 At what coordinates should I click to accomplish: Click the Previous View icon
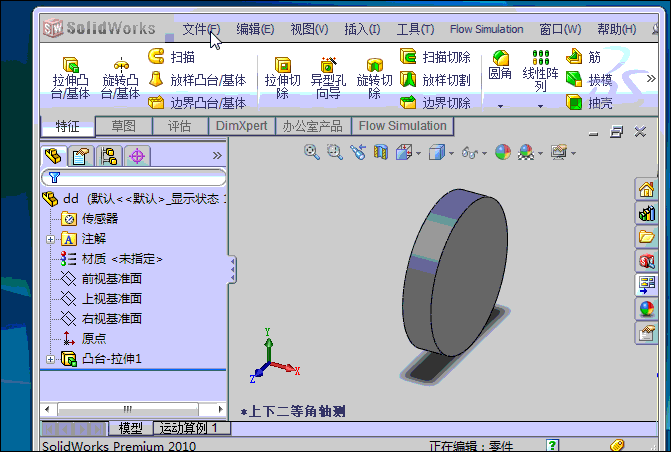pos(358,152)
